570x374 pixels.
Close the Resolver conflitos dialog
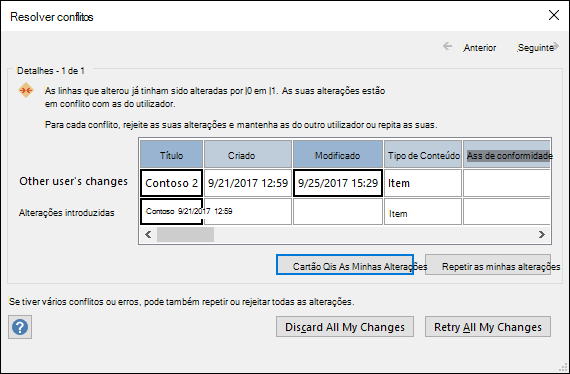pos(554,15)
